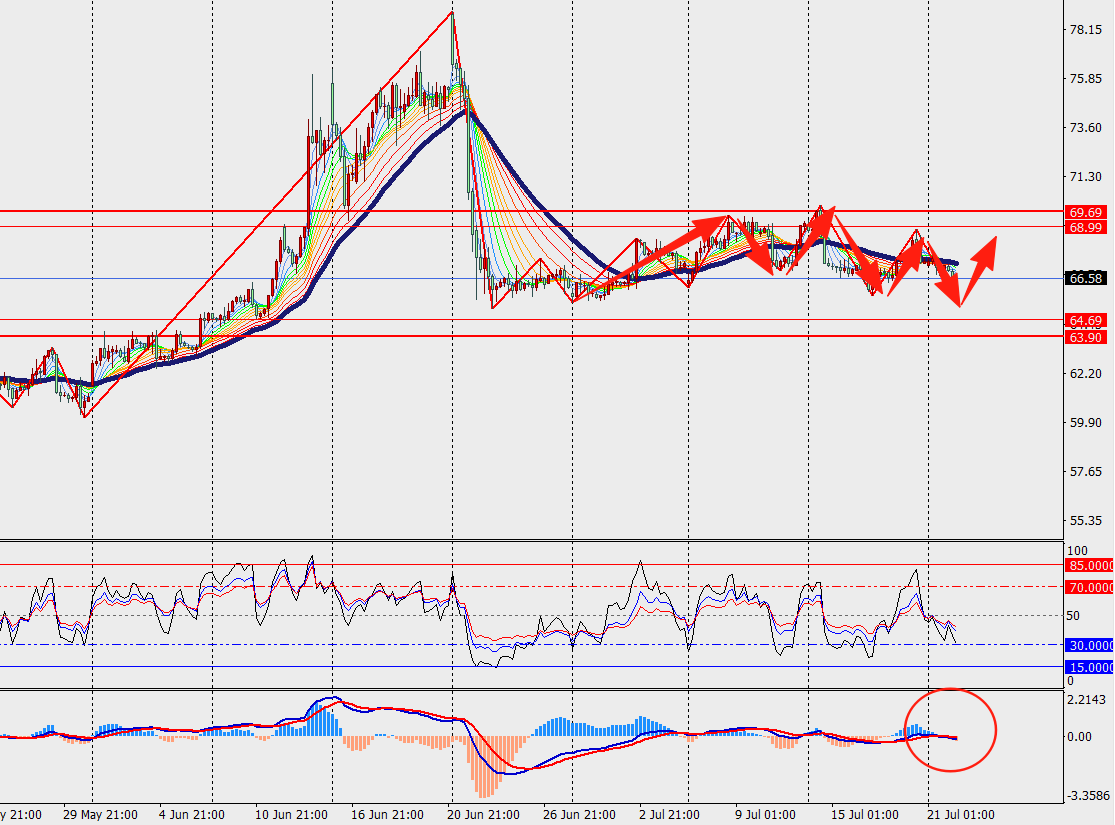The height and width of the screenshot is (825, 1115).
Task: Click the MACD 2.2143 scale maximum
Action: (1087, 701)
